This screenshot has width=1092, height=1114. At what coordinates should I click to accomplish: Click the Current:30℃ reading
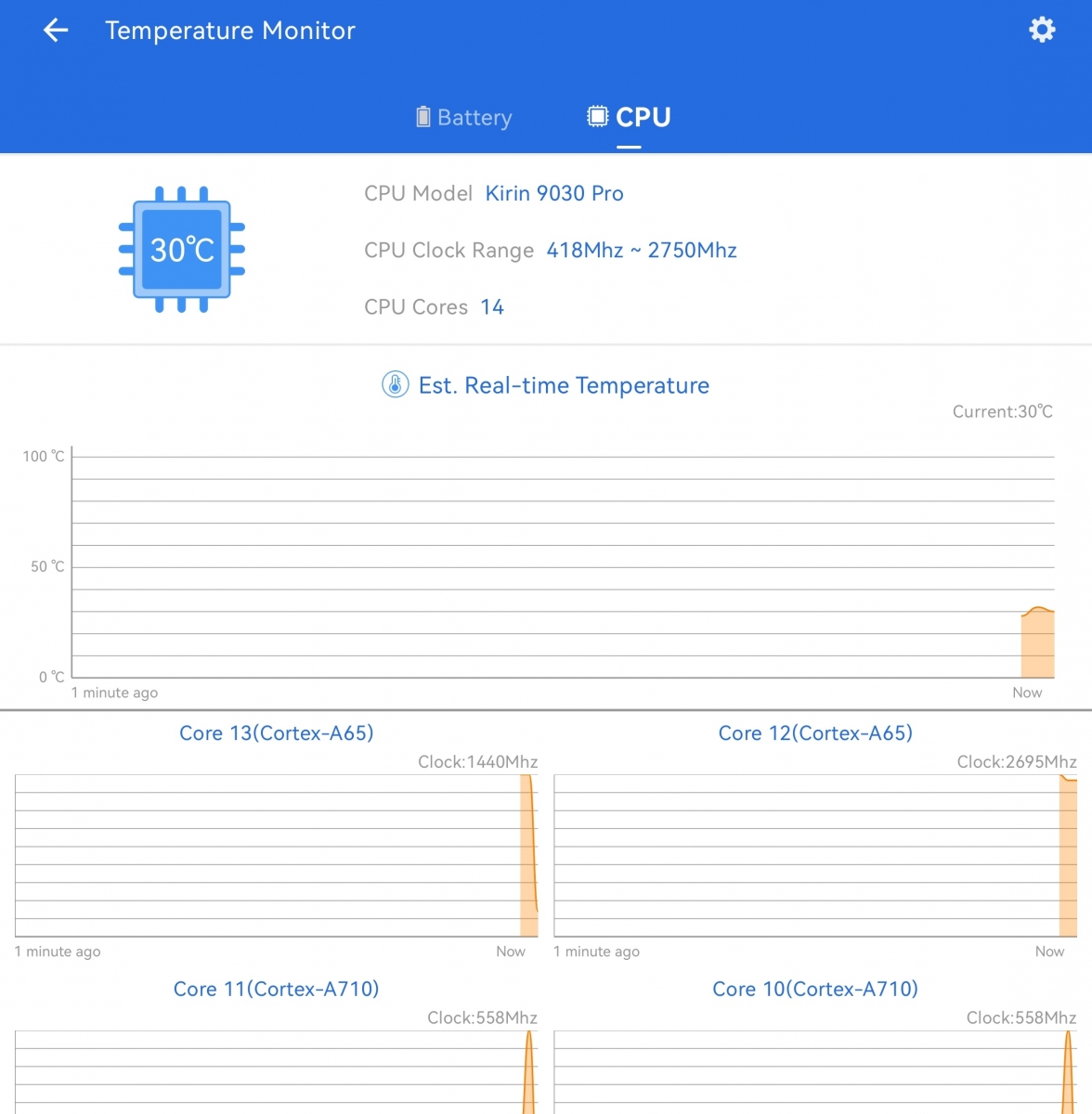(x=1002, y=411)
